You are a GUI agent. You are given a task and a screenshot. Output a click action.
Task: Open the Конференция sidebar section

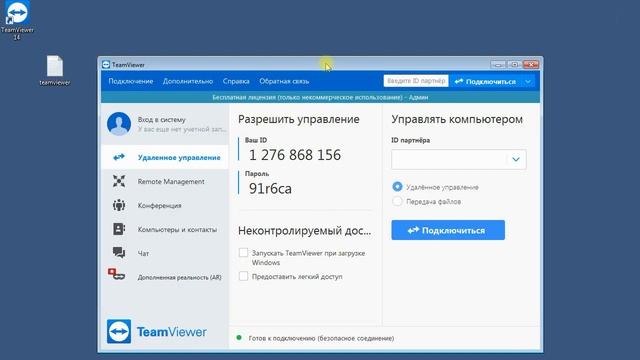165,205
